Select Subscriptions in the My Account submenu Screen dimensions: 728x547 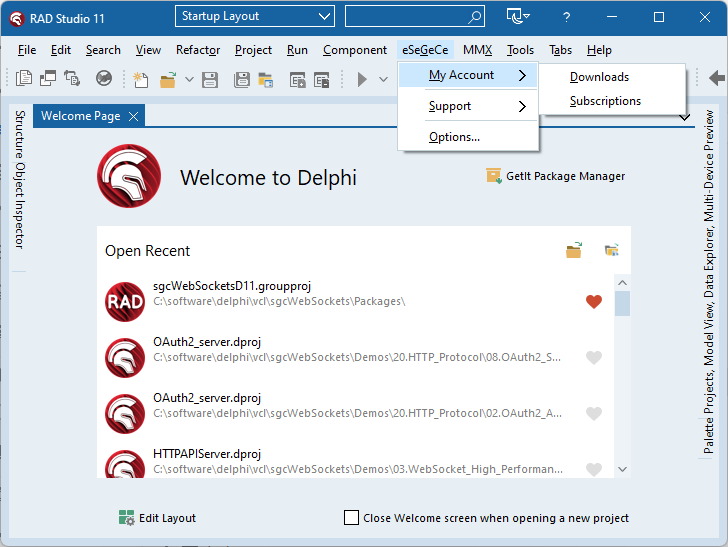612,101
